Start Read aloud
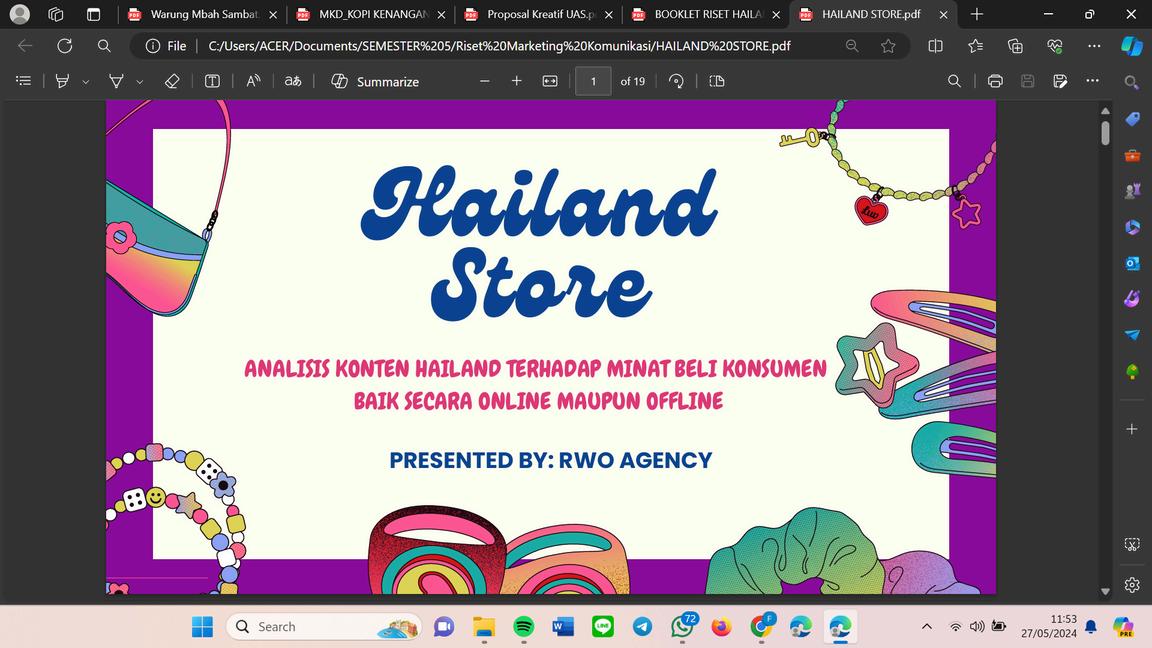Image resolution: width=1152 pixels, height=648 pixels. tap(253, 81)
